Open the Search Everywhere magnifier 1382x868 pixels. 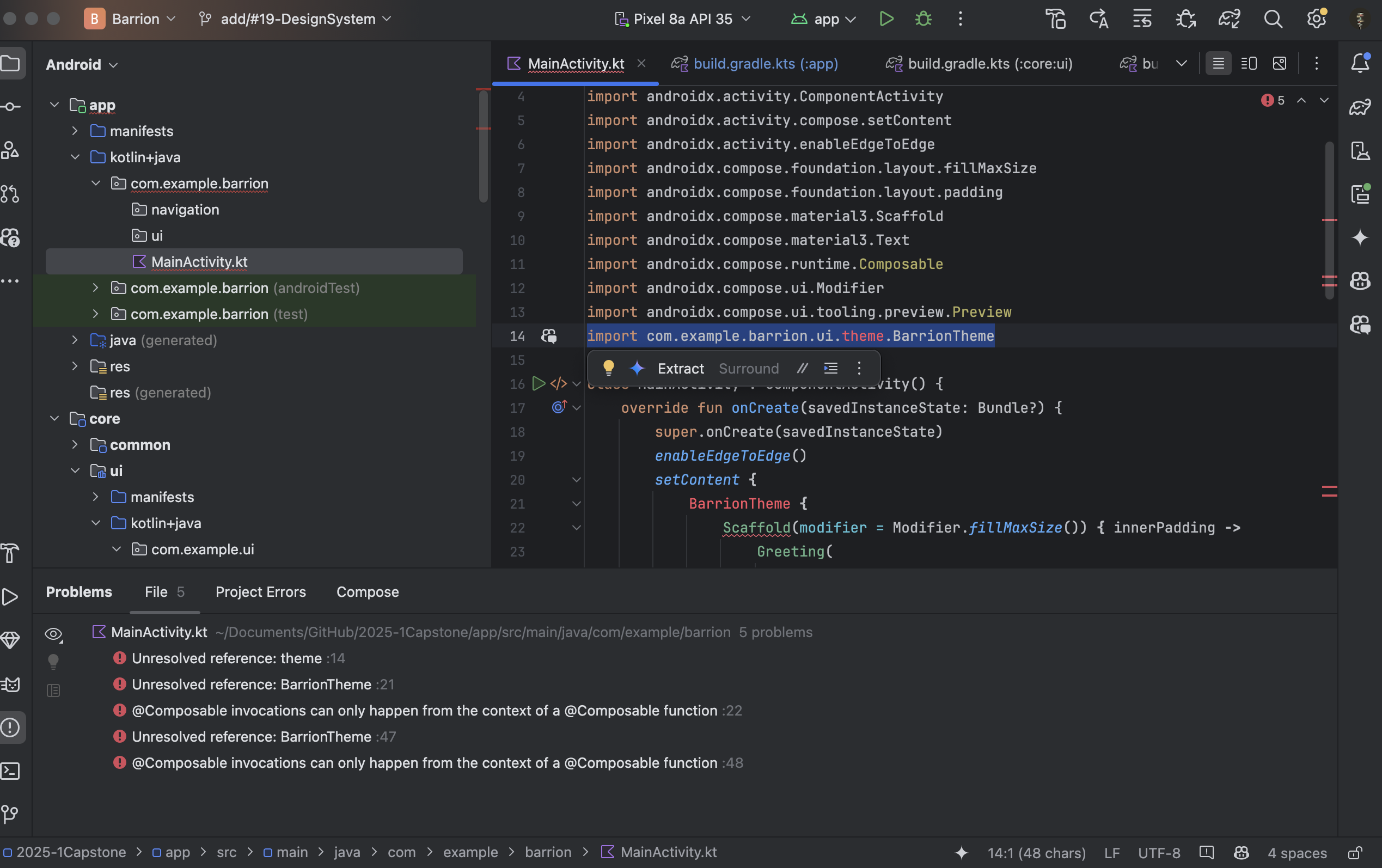point(1273,19)
